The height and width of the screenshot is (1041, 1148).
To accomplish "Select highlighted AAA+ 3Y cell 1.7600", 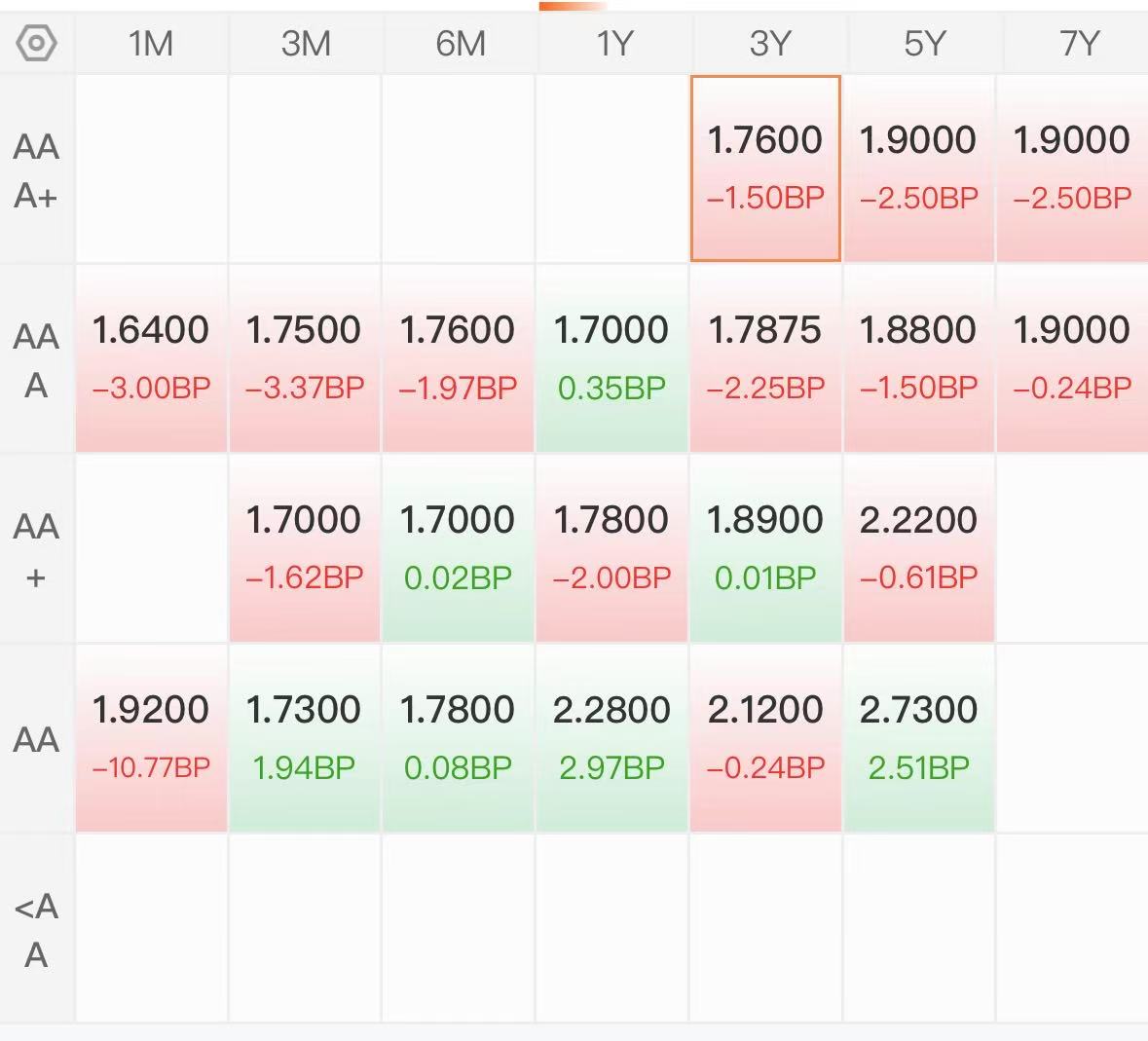I will click(766, 168).
